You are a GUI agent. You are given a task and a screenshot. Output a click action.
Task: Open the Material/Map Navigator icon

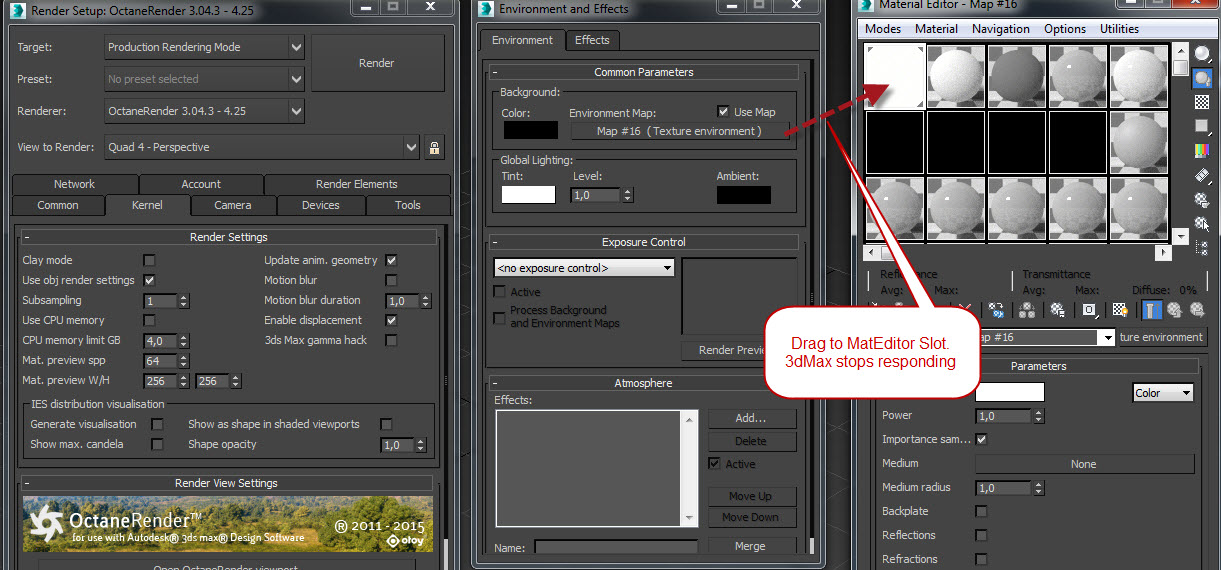click(x=1203, y=247)
